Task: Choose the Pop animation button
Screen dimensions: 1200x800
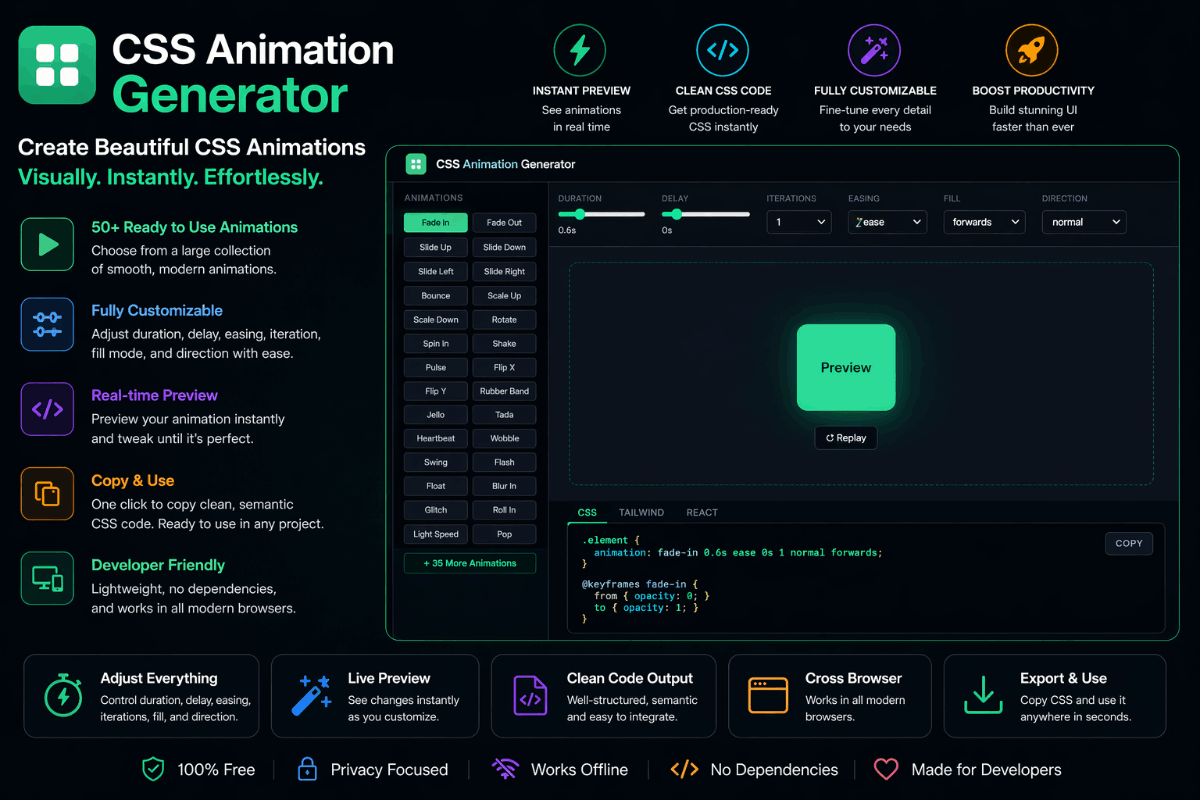Action: pyautogui.click(x=504, y=534)
